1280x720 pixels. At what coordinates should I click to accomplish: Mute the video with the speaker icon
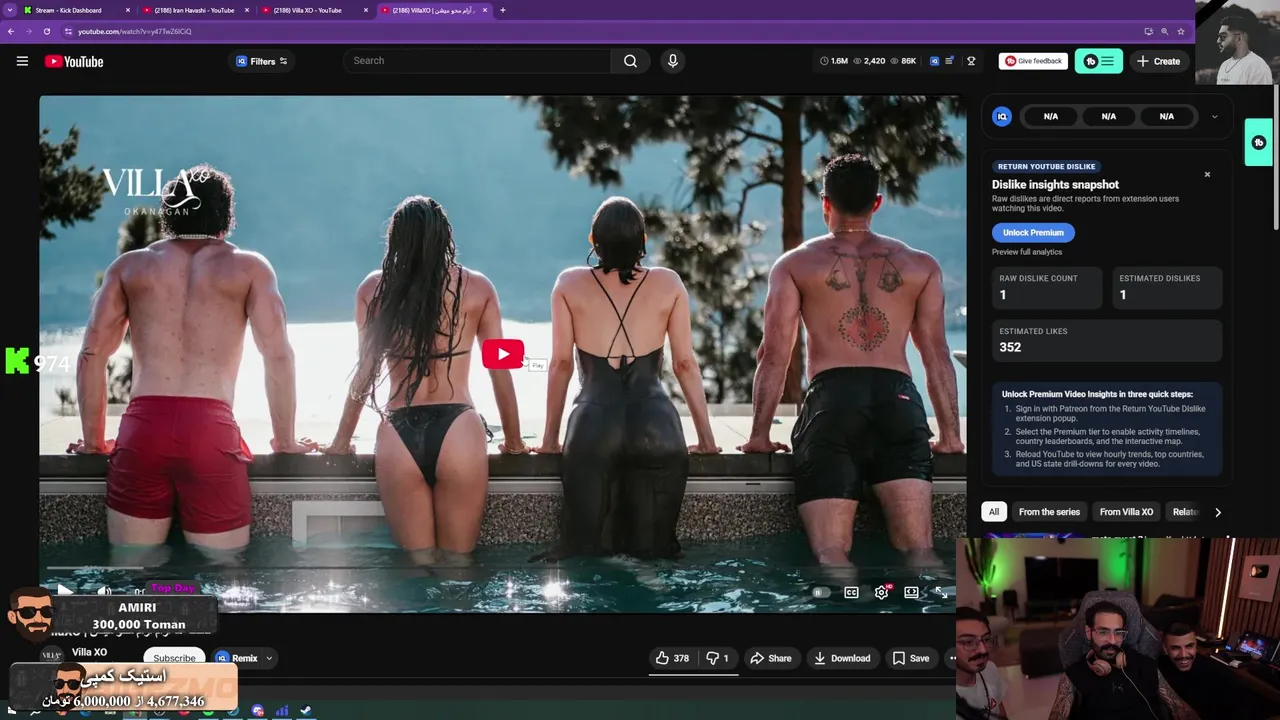coord(104,592)
